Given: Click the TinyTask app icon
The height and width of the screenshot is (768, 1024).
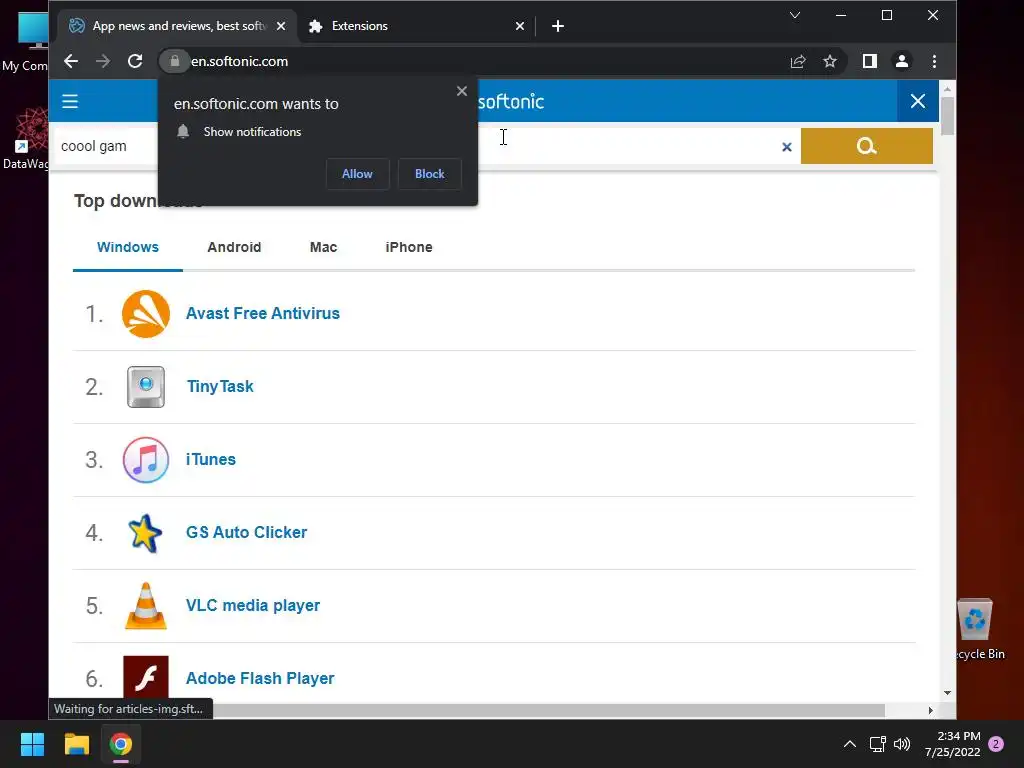Looking at the screenshot, I should (146, 387).
